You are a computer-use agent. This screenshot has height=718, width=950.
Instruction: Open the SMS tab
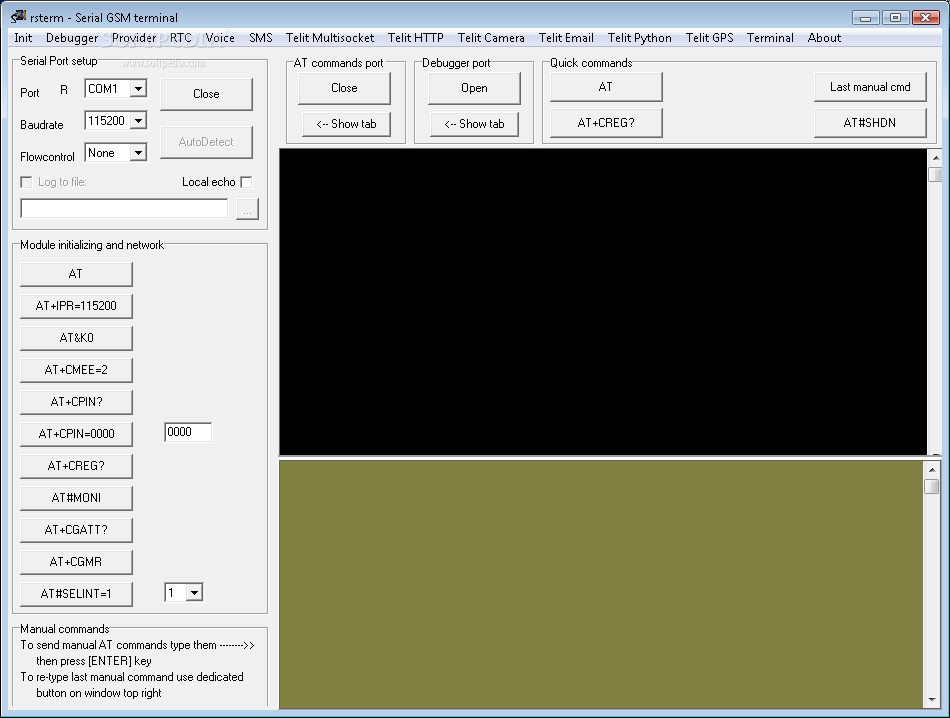[x=261, y=38]
